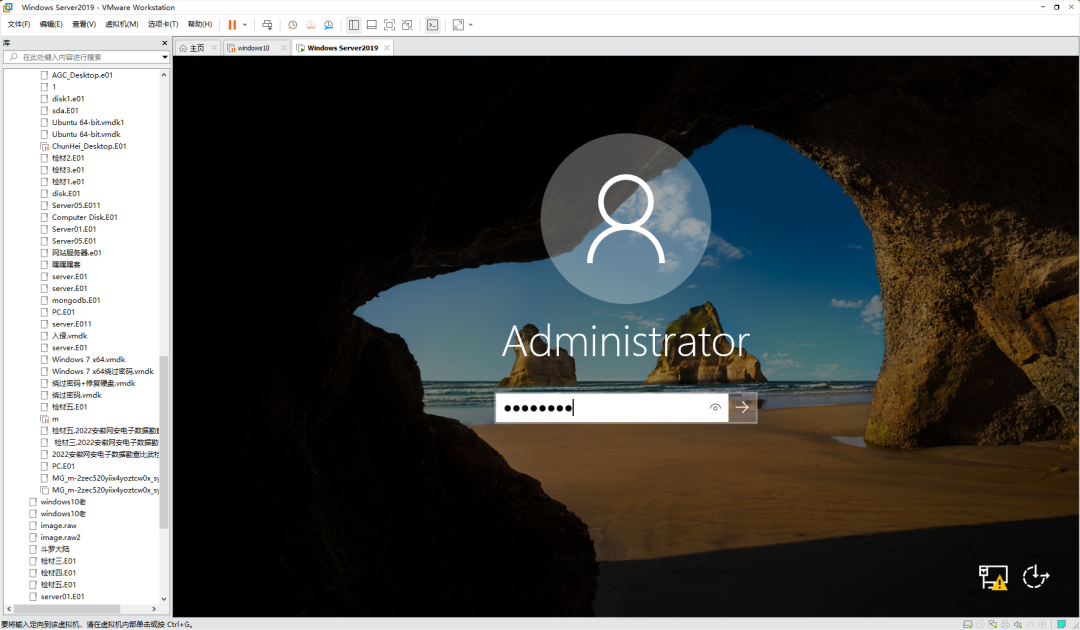Open the 帮助(H) menu
This screenshot has width=1080, height=630.
200,24
